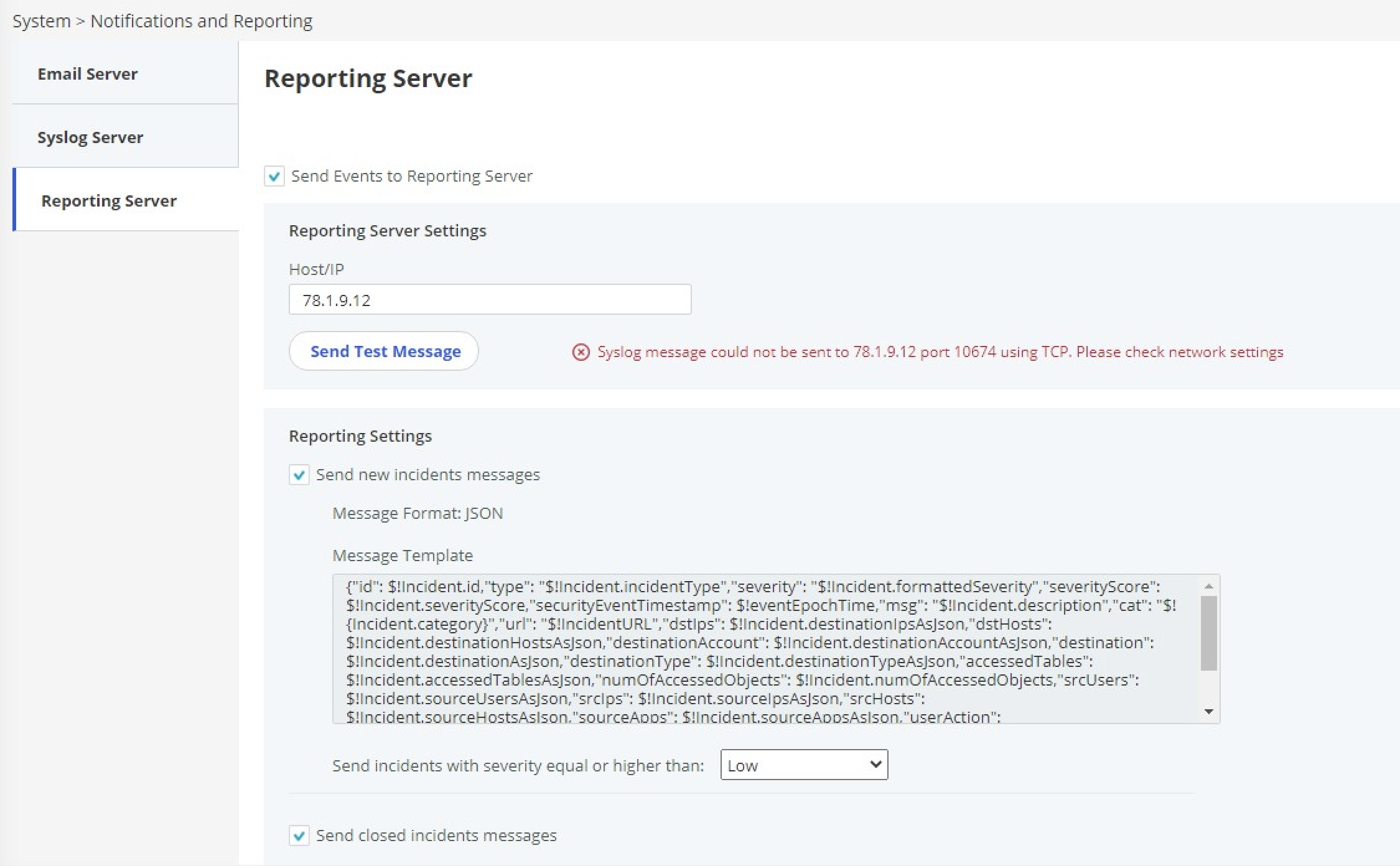Click the Host/IP input field

coord(490,300)
